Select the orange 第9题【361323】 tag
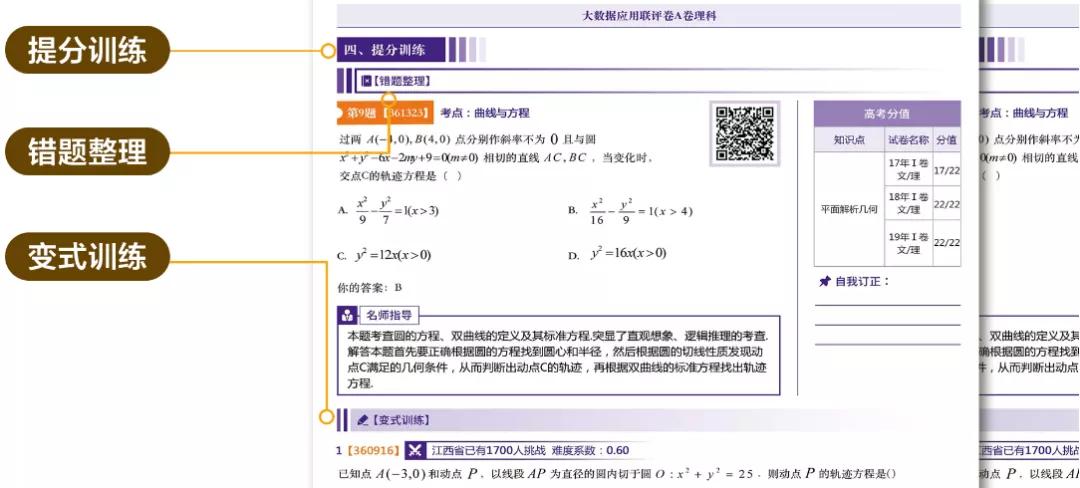 point(386,113)
